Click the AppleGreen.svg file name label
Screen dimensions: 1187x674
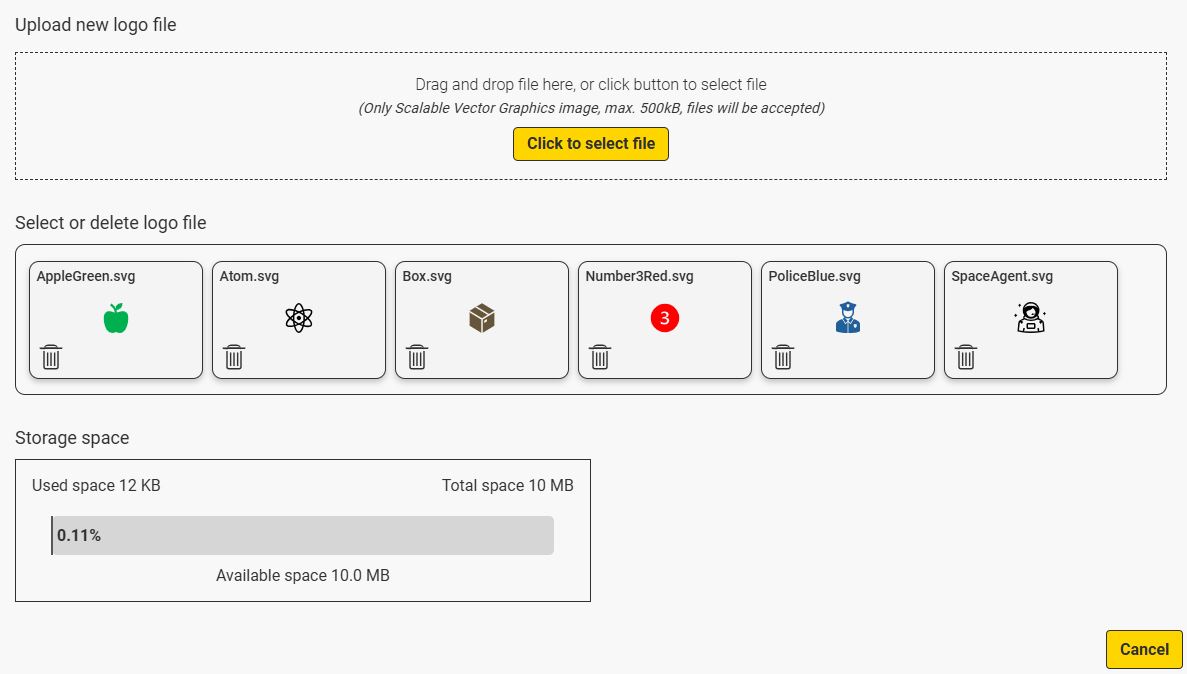point(86,277)
